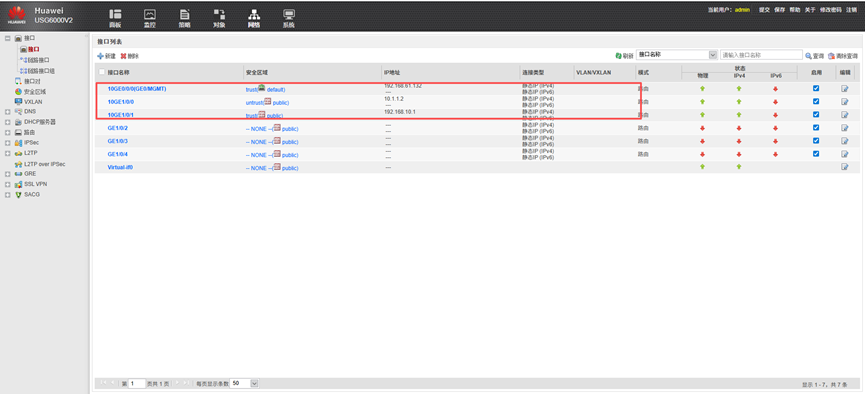Click 删除 to delete selected interfaces
The width and height of the screenshot is (865, 394).
point(130,56)
